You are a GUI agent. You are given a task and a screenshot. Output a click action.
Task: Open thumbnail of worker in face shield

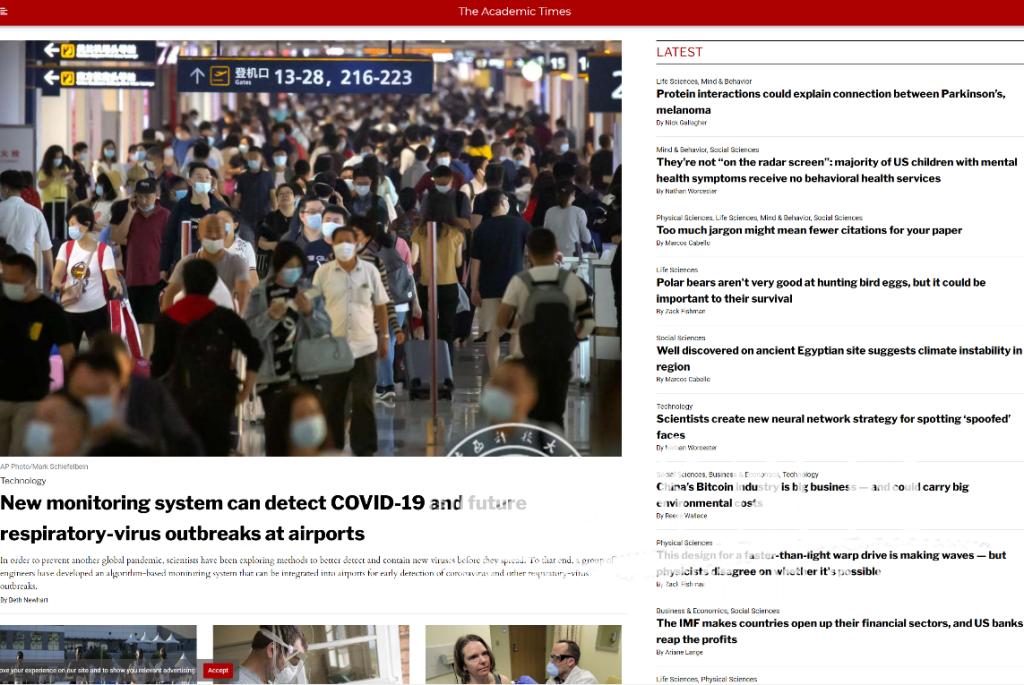pyautogui.click(x=310, y=654)
